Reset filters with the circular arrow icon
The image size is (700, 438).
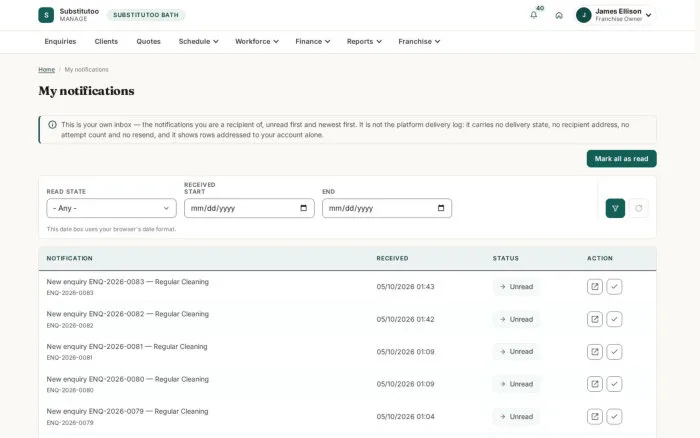coord(639,208)
